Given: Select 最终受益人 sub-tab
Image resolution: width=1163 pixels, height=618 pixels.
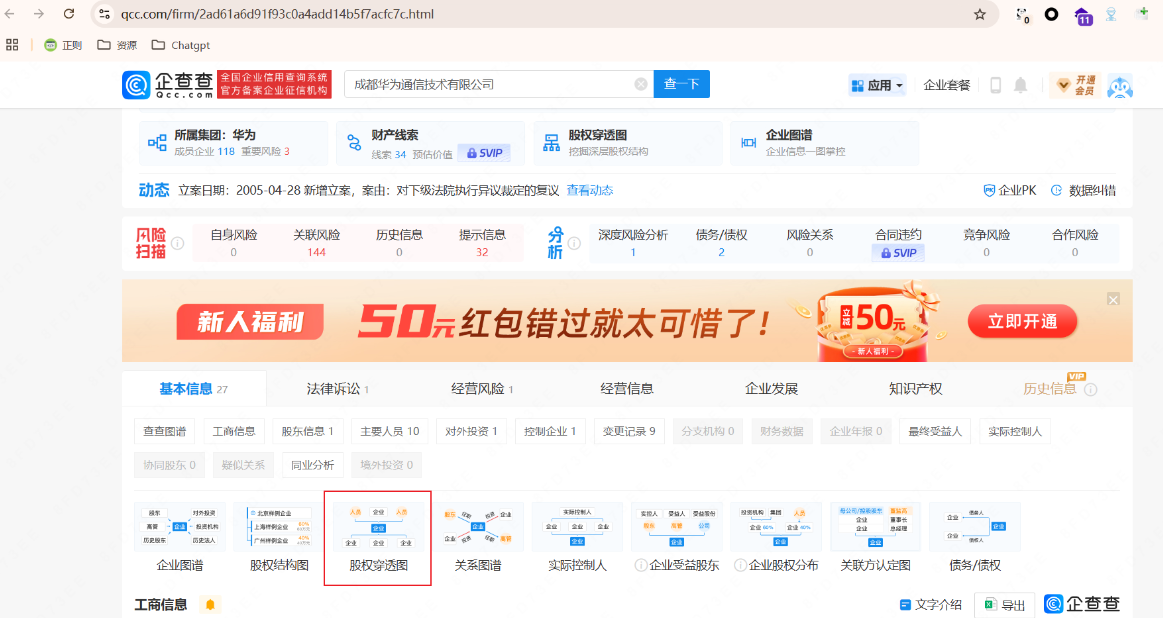Looking at the screenshot, I should [x=935, y=431].
